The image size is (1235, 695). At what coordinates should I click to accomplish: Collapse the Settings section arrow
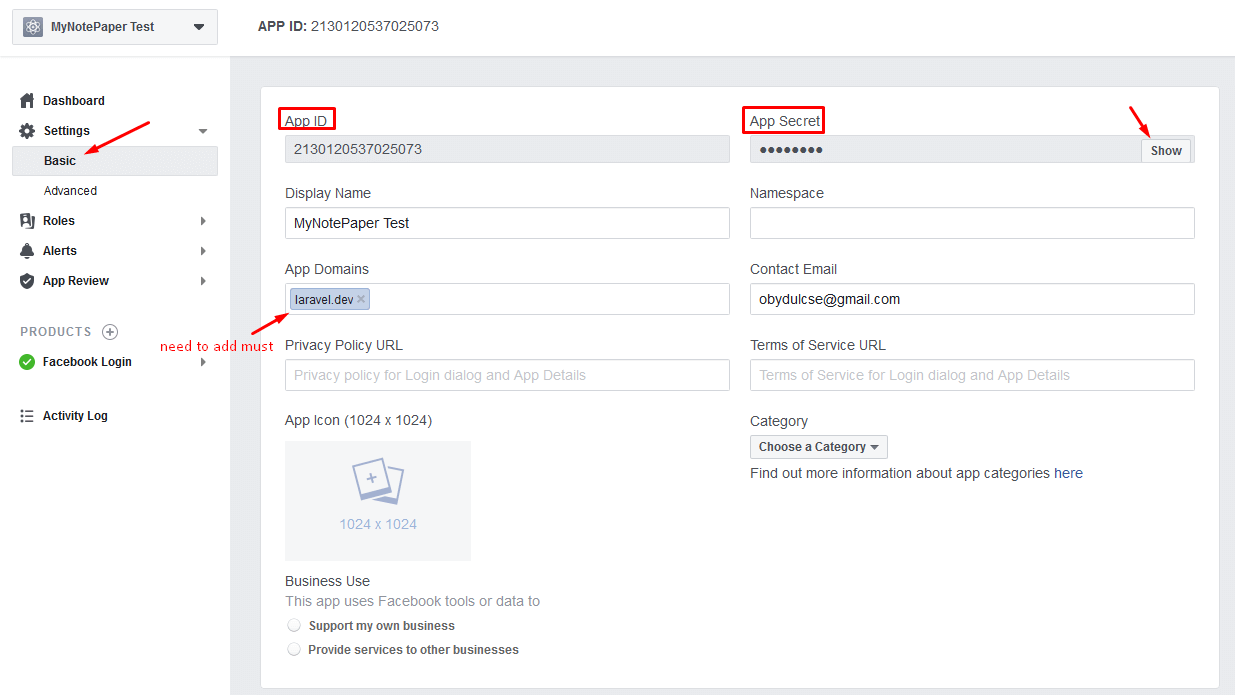[x=203, y=131]
